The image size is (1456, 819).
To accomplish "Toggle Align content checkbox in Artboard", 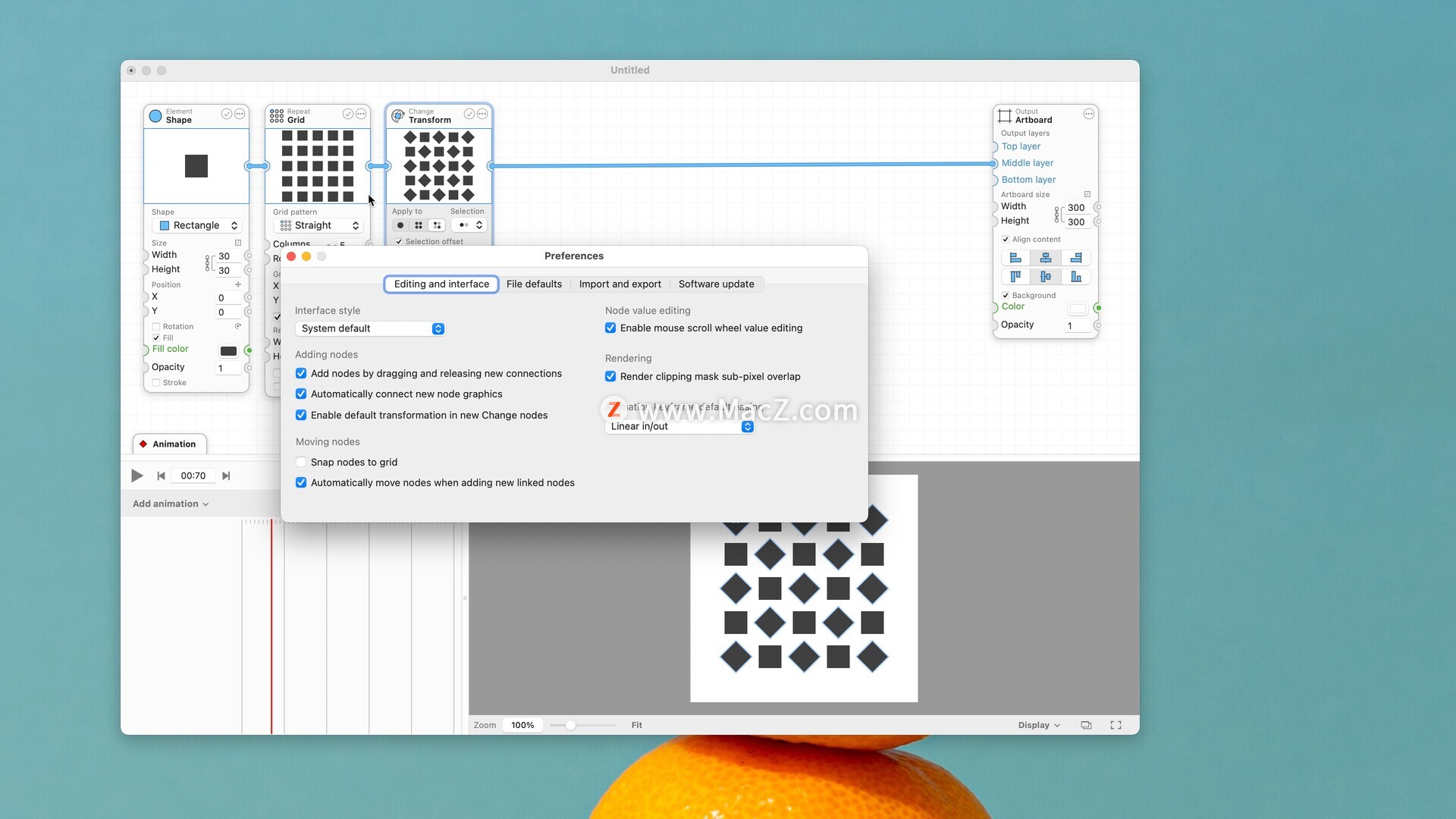I will tap(1006, 240).
